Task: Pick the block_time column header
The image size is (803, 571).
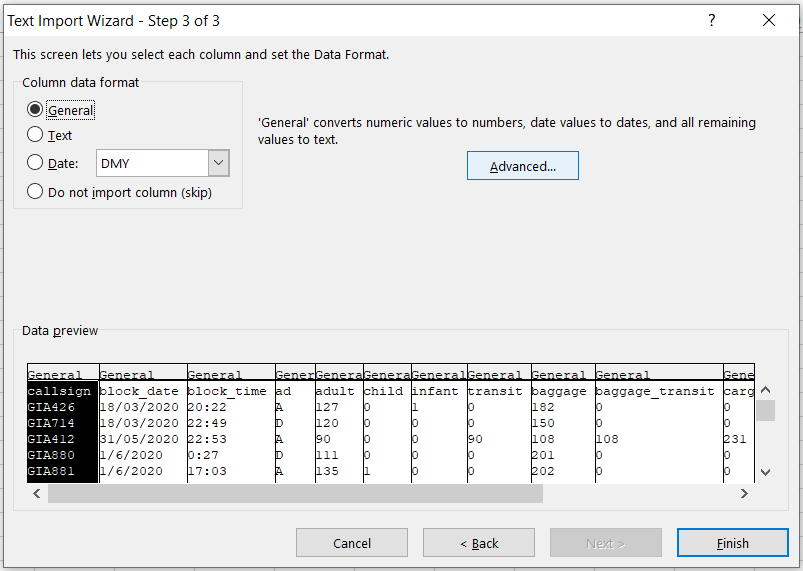Action: point(230,375)
